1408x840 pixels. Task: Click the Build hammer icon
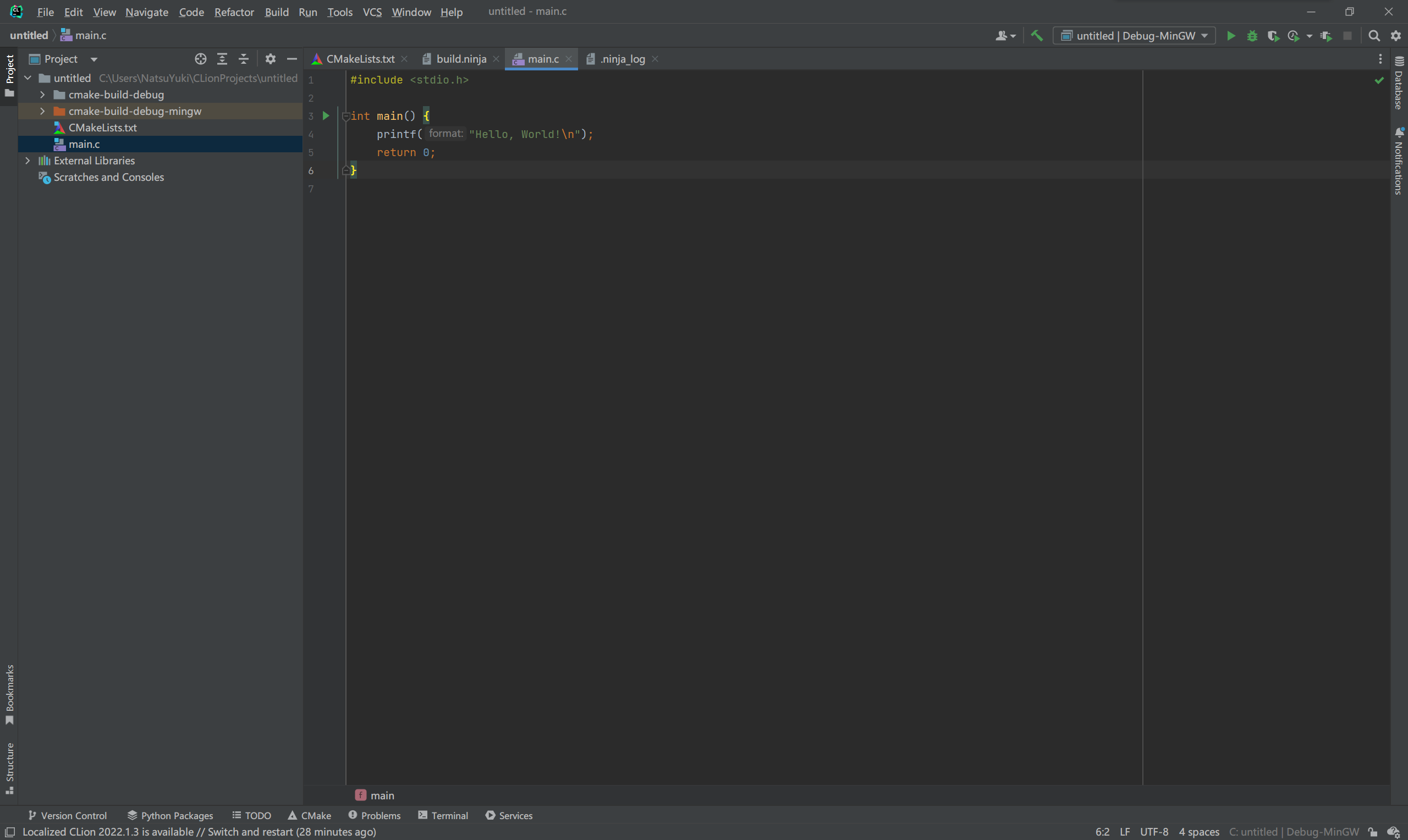tap(1036, 36)
